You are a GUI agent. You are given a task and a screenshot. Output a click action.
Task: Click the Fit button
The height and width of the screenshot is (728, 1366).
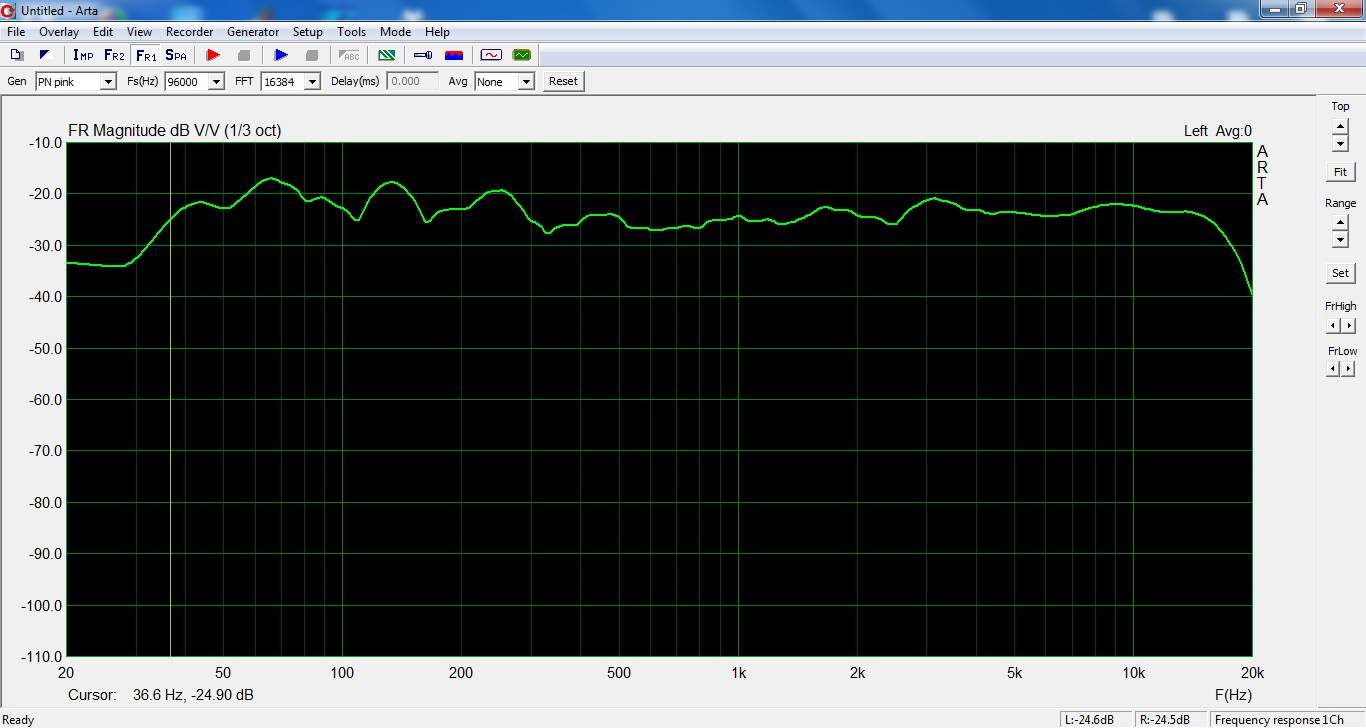(1340, 172)
